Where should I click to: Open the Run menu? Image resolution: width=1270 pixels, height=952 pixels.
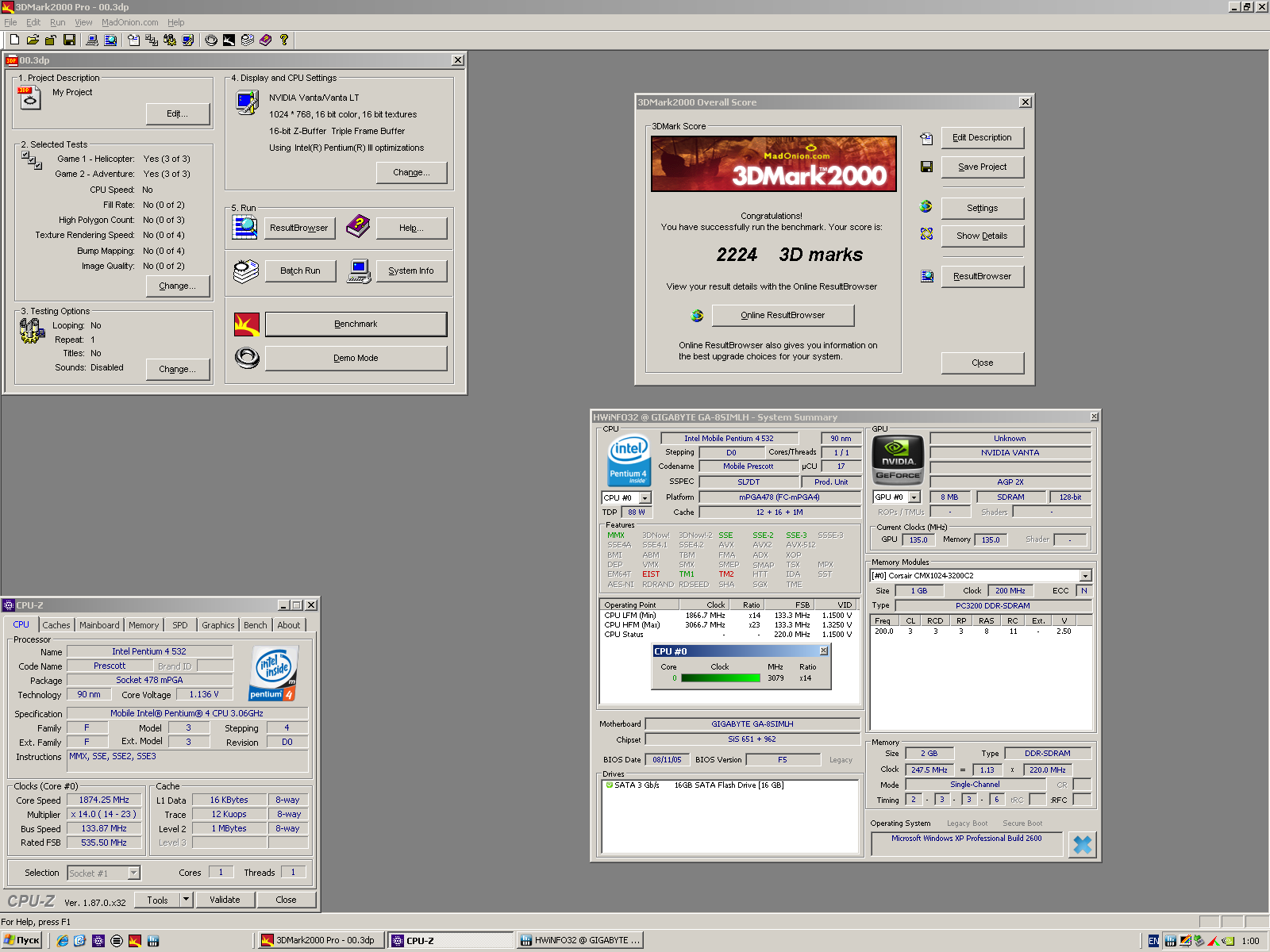pos(57,22)
